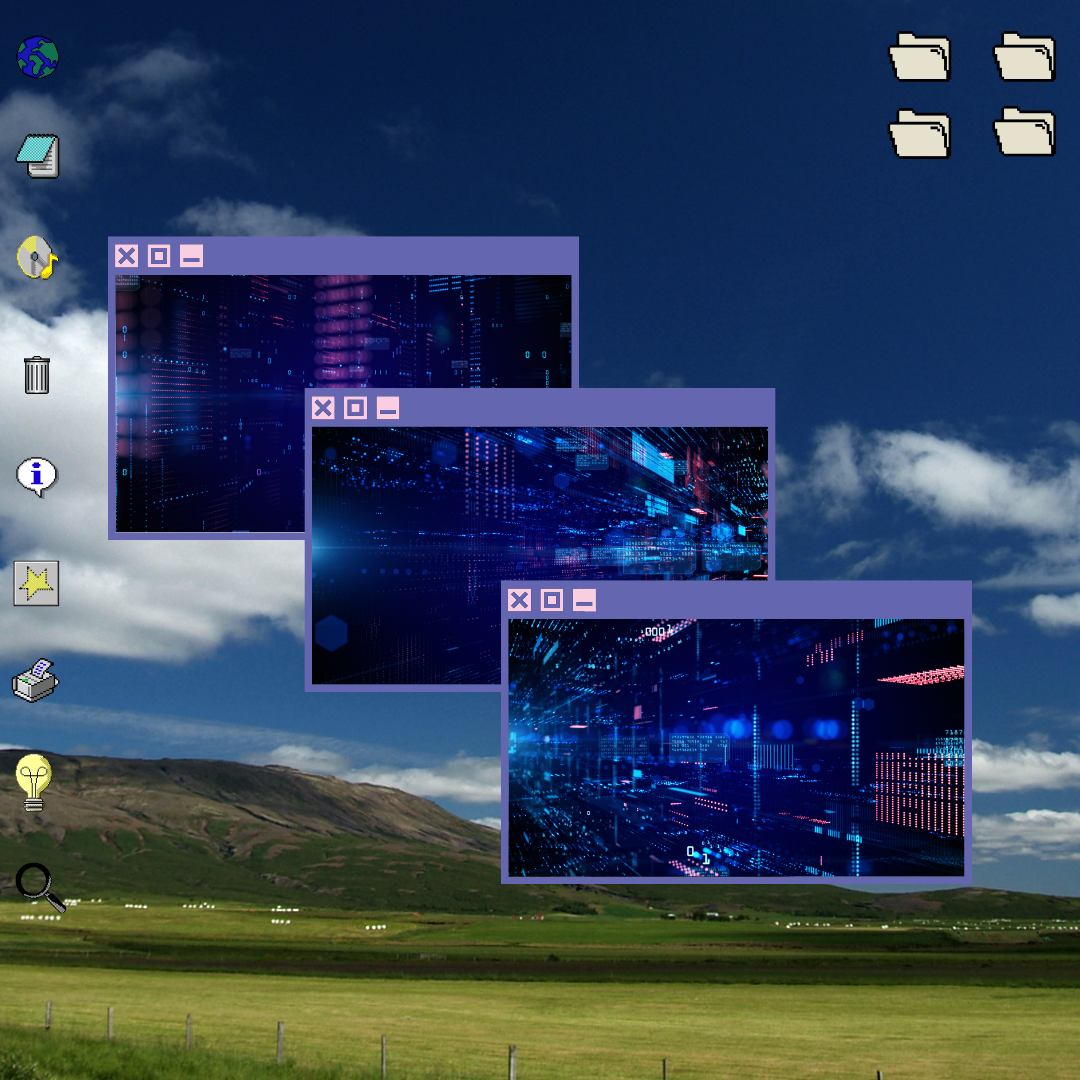The height and width of the screenshot is (1080, 1080).
Task: Open the yellow star icon
Action: point(36,583)
